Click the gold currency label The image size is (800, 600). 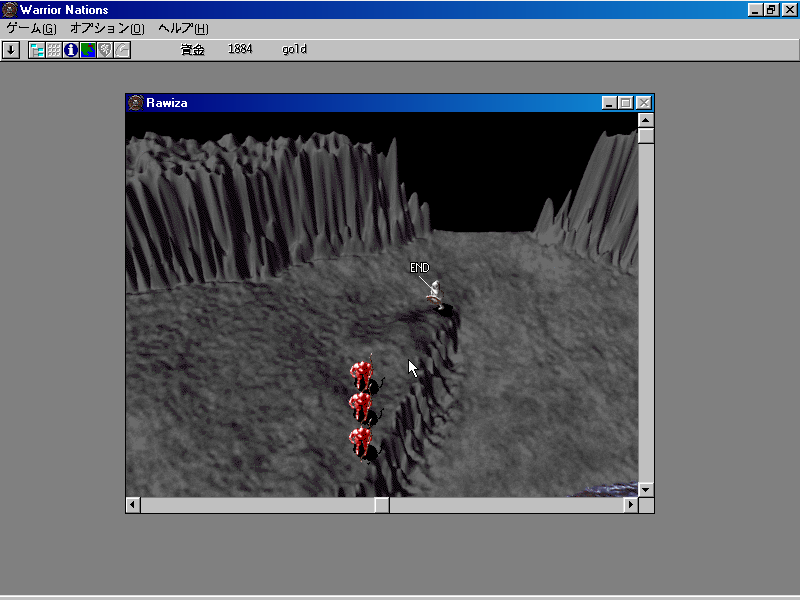[x=294, y=49]
